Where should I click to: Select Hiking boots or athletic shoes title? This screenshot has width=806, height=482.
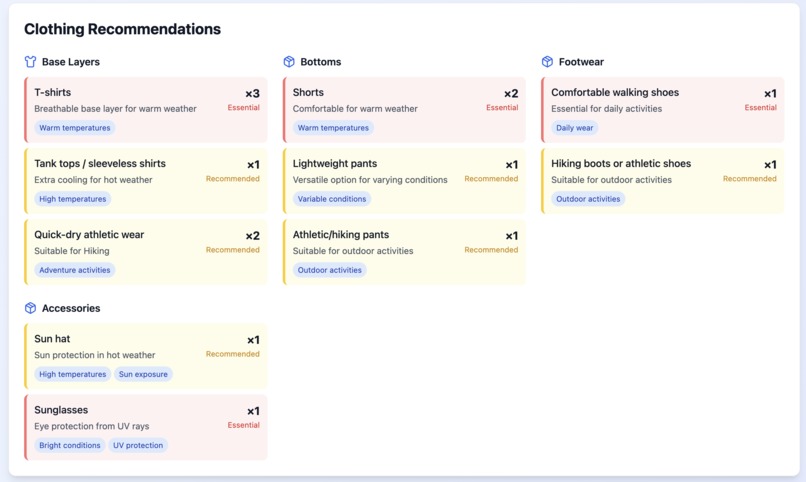[x=621, y=163]
